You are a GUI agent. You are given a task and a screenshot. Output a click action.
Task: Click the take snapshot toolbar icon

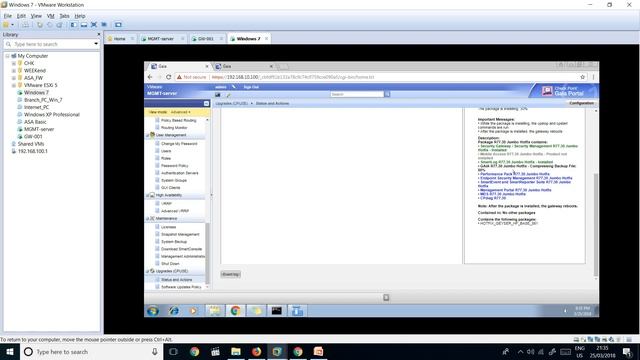click(40, 25)
